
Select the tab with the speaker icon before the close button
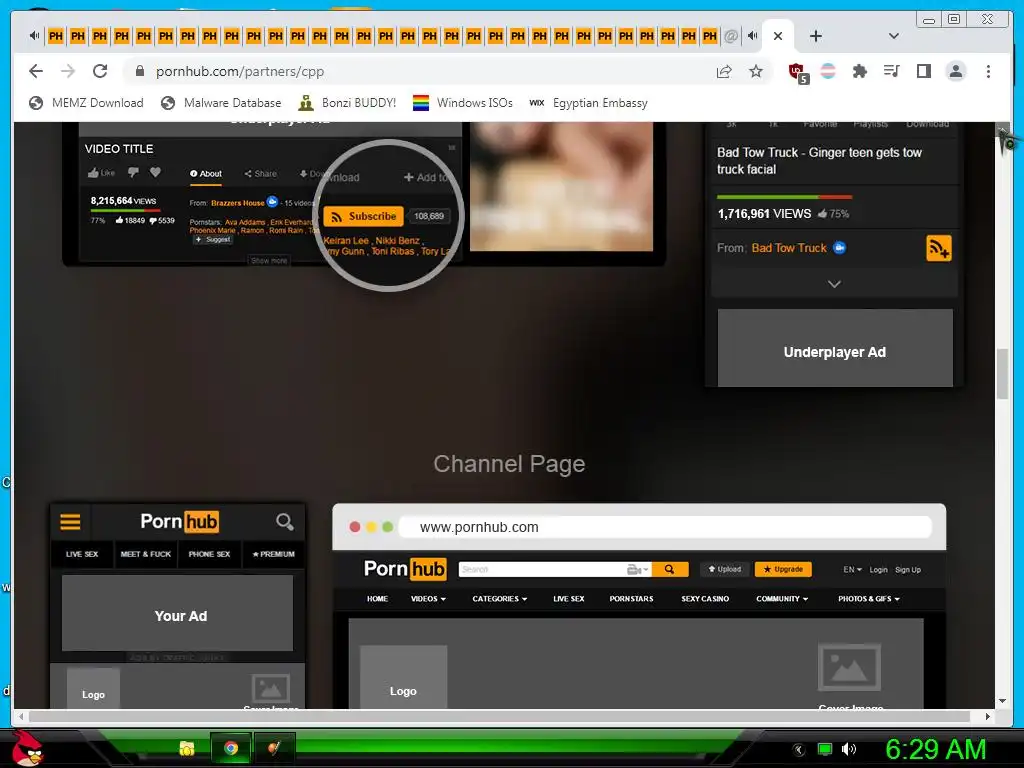click(753, 36)
